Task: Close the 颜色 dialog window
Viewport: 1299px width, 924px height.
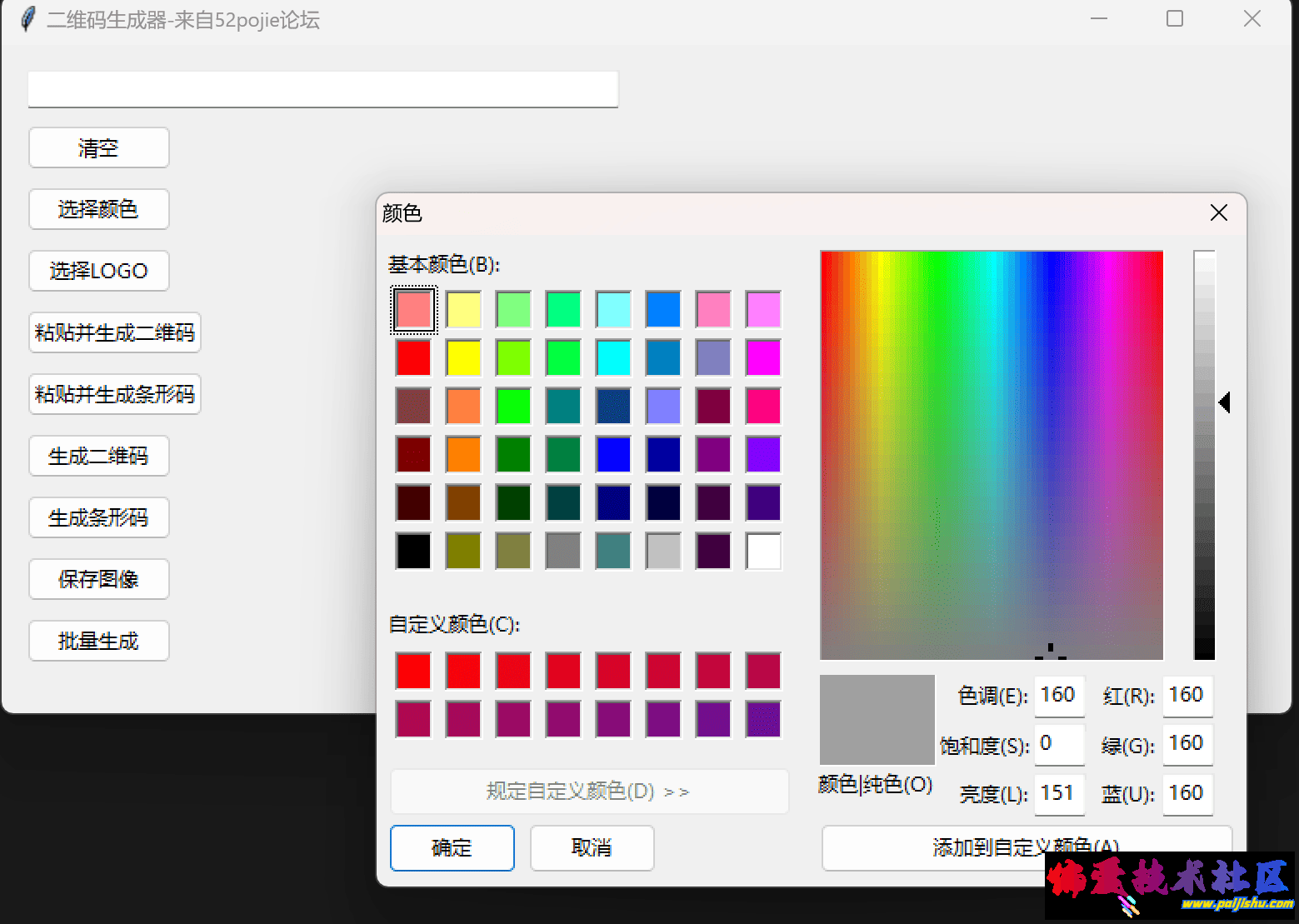Action: coord(1218,213)
